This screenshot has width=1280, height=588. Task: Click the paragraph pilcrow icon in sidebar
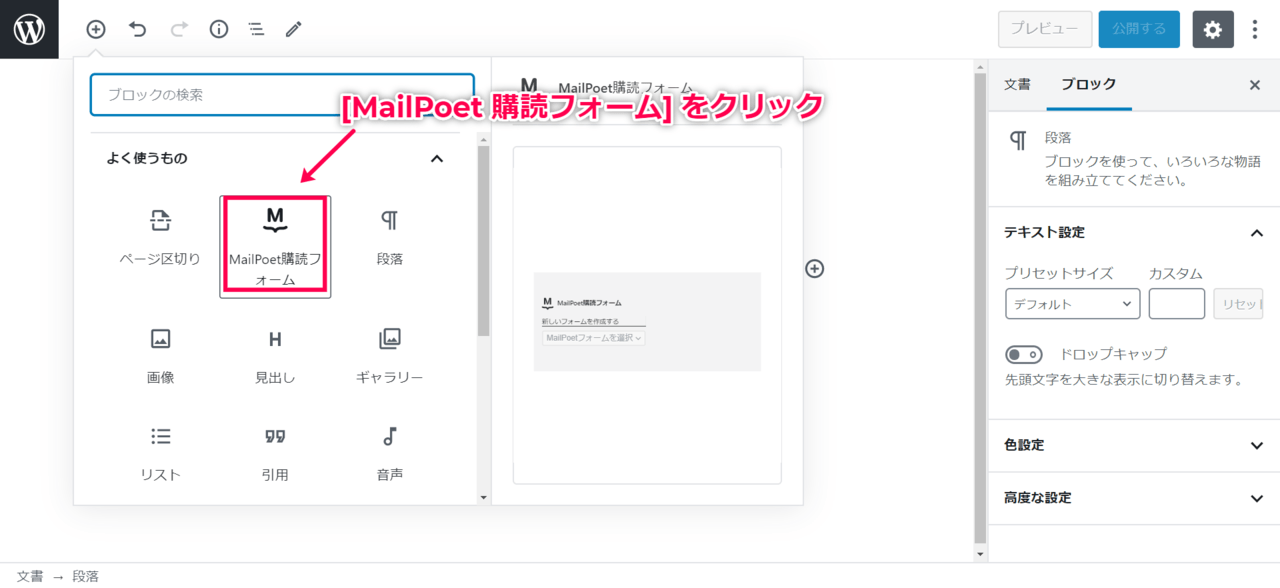coord(1018,140)
